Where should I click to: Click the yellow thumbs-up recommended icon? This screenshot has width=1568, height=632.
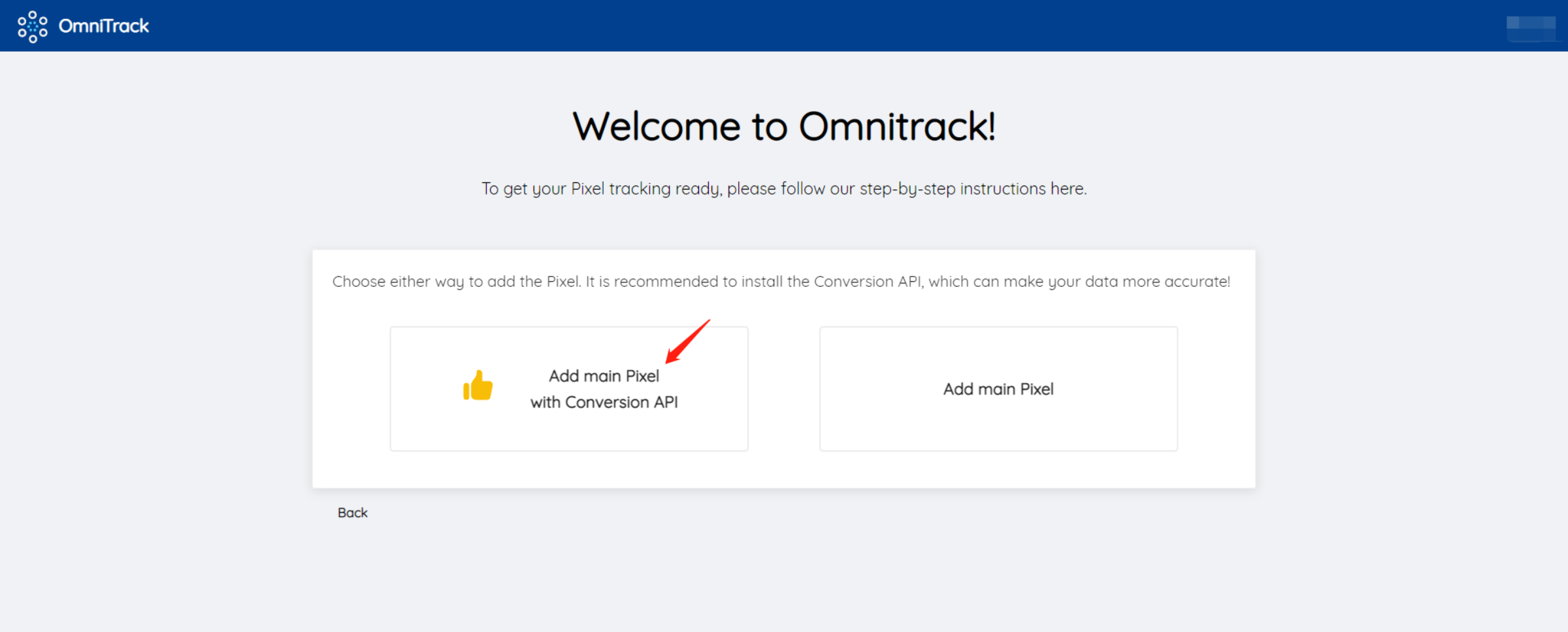(x=478, y=386)
